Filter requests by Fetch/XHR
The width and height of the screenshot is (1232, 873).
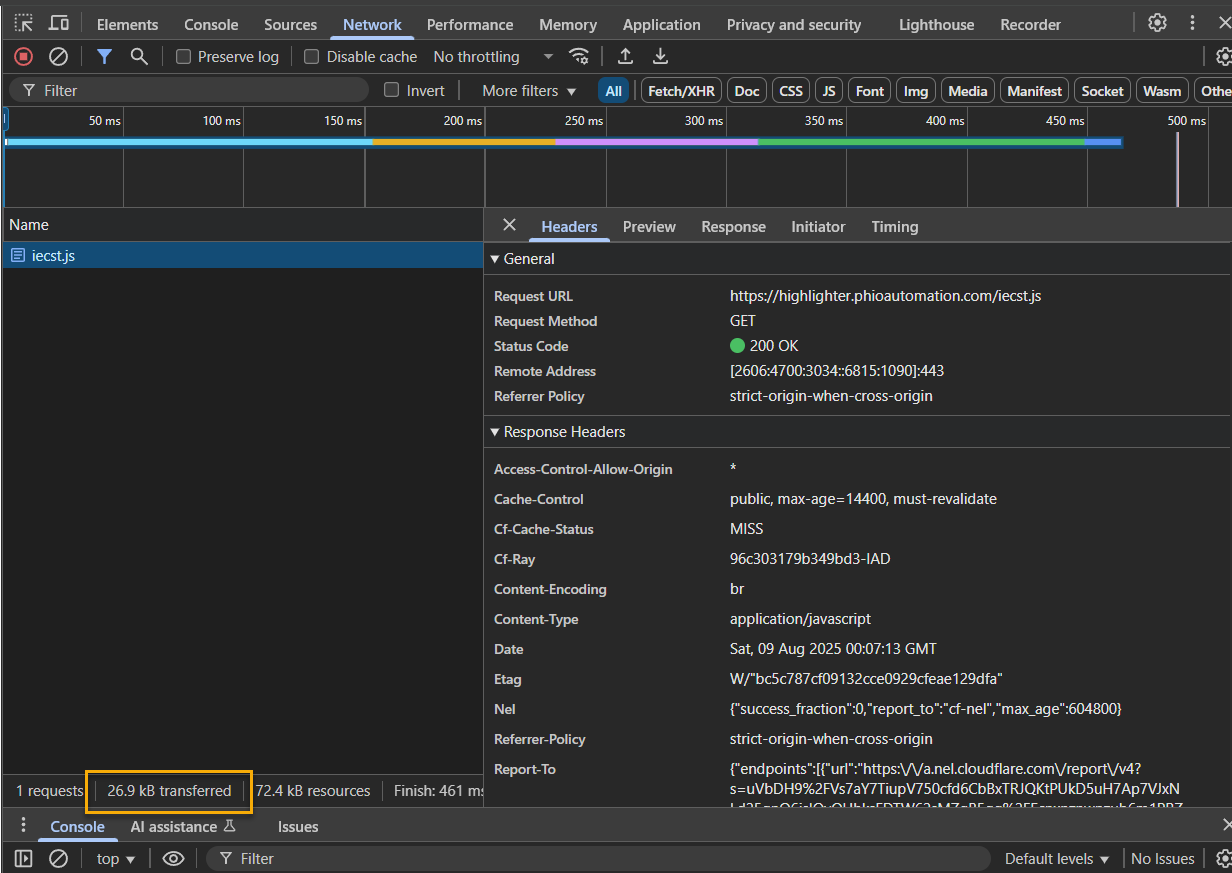click(x=681, y=91)
